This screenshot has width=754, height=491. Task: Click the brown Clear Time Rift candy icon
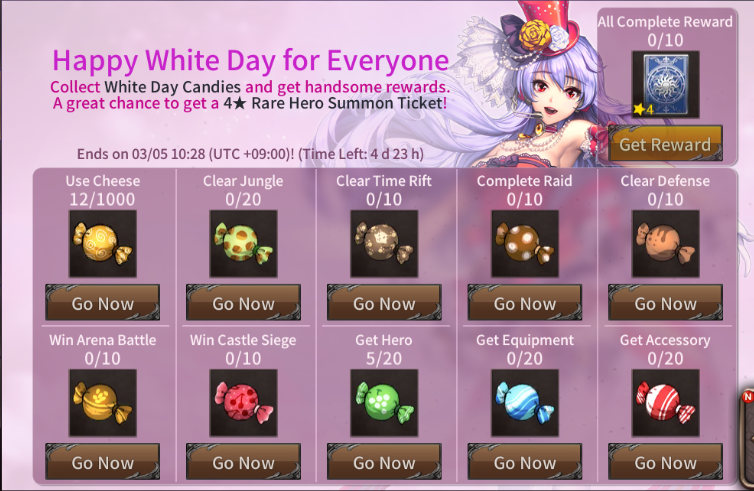[384, 244]
